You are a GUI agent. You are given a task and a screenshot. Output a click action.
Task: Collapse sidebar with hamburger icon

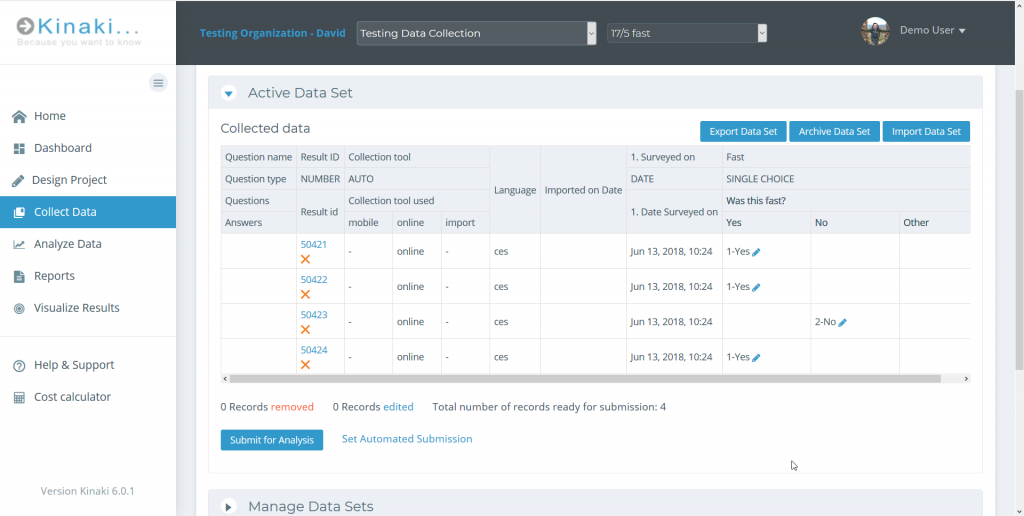(158, 83)
